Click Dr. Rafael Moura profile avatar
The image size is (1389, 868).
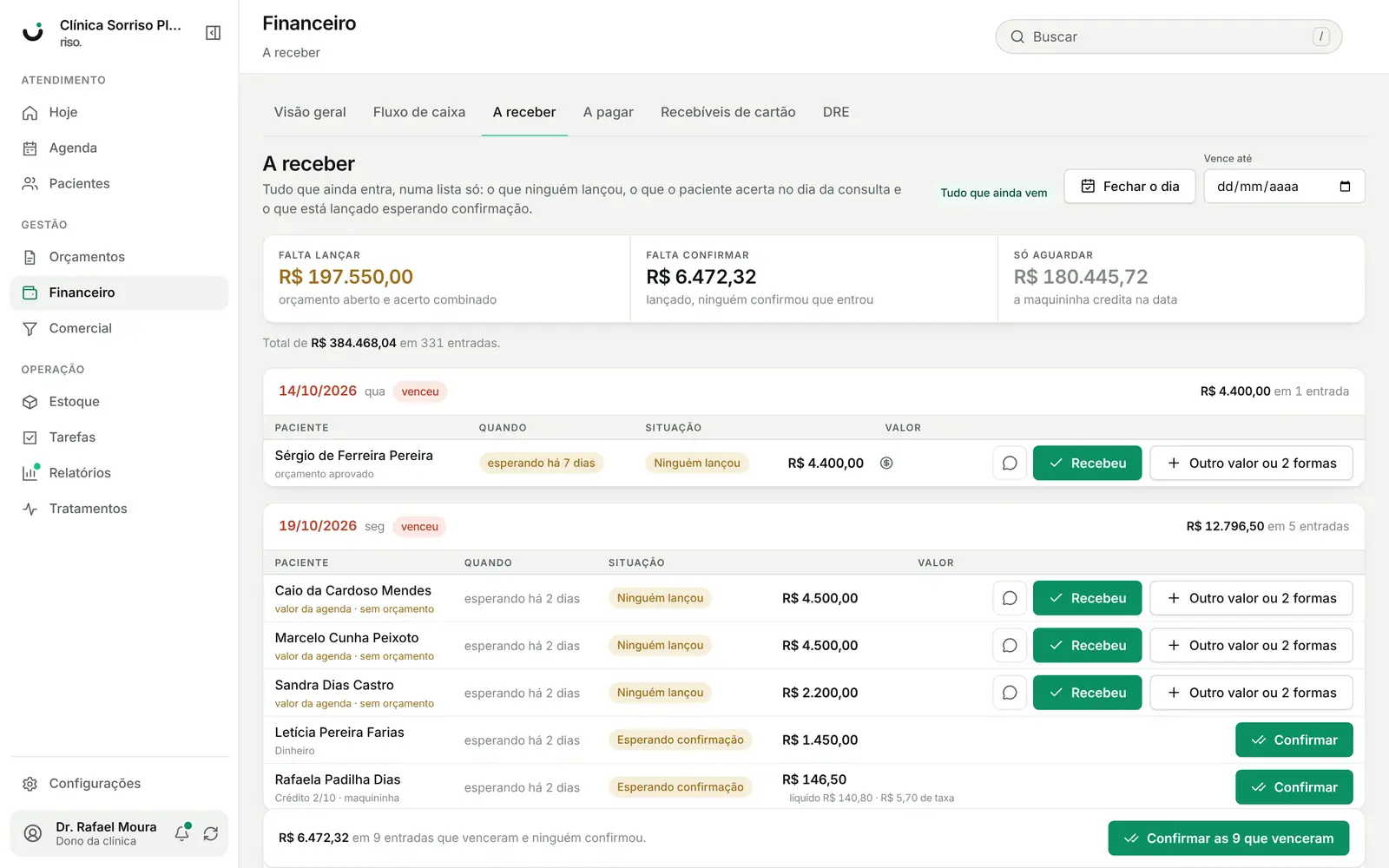[33, 833]
